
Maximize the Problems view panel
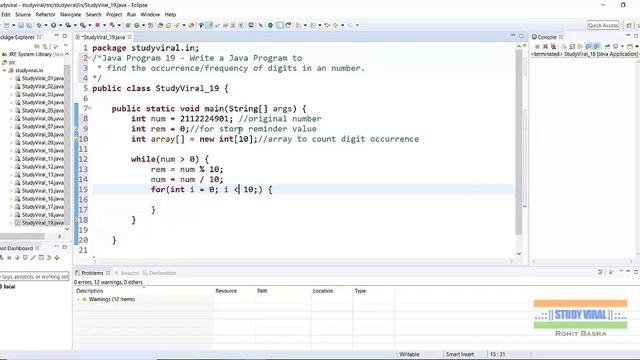coord(636,272)
